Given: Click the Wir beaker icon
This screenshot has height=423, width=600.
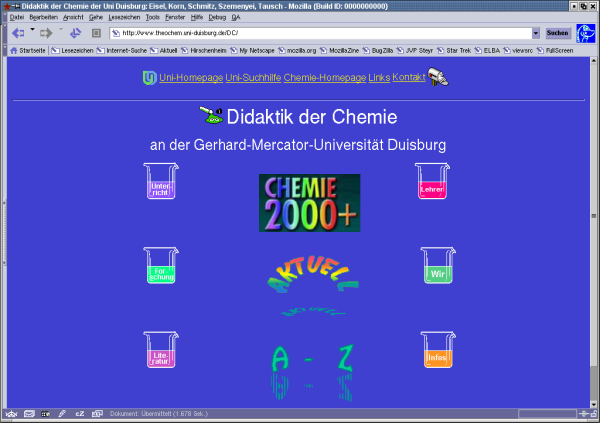Looking at the screenshot, I should click(x=438, y=265).
